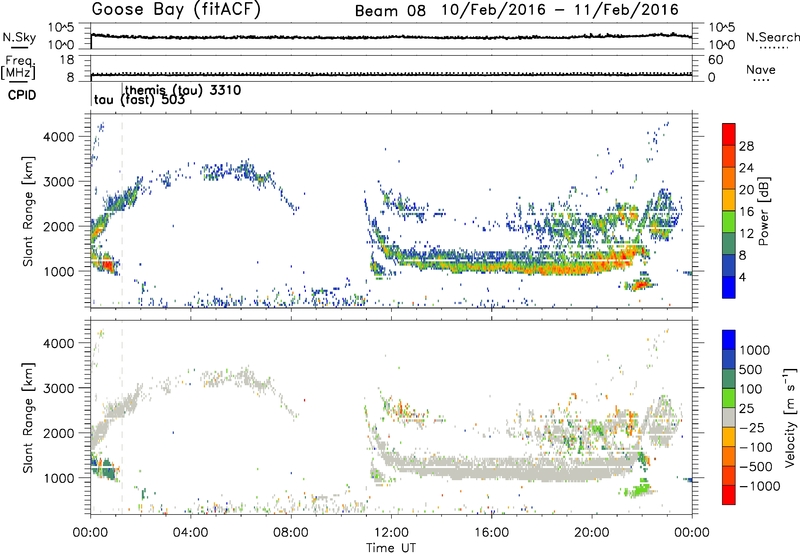
Task: Click the '60' tick on the Nave axis
Action: (716, 60)
